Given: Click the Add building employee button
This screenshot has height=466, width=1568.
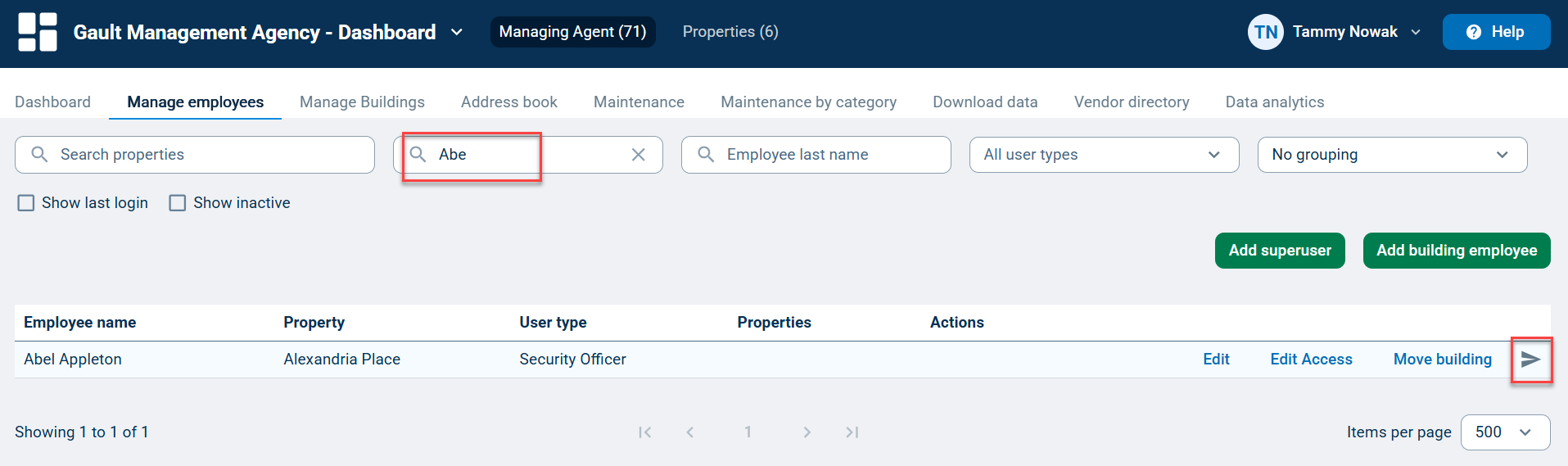Looking at the screenshot, I should coord(1457,251).
